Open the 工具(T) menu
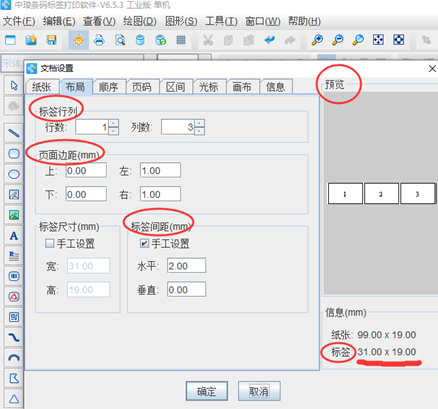Viewport: 438px width, 409px height. 221,21
